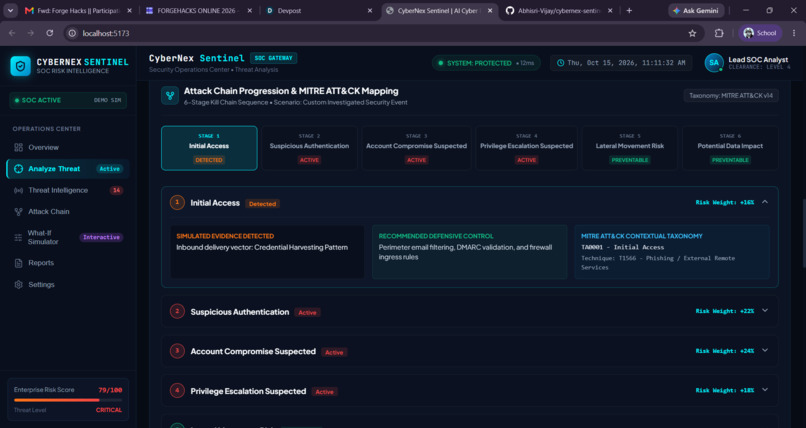This screenshot has height=428, width=806.
Task: Click the Attack Chain Progression header icon
Action: pyautogui.click(x=170, y=96)
